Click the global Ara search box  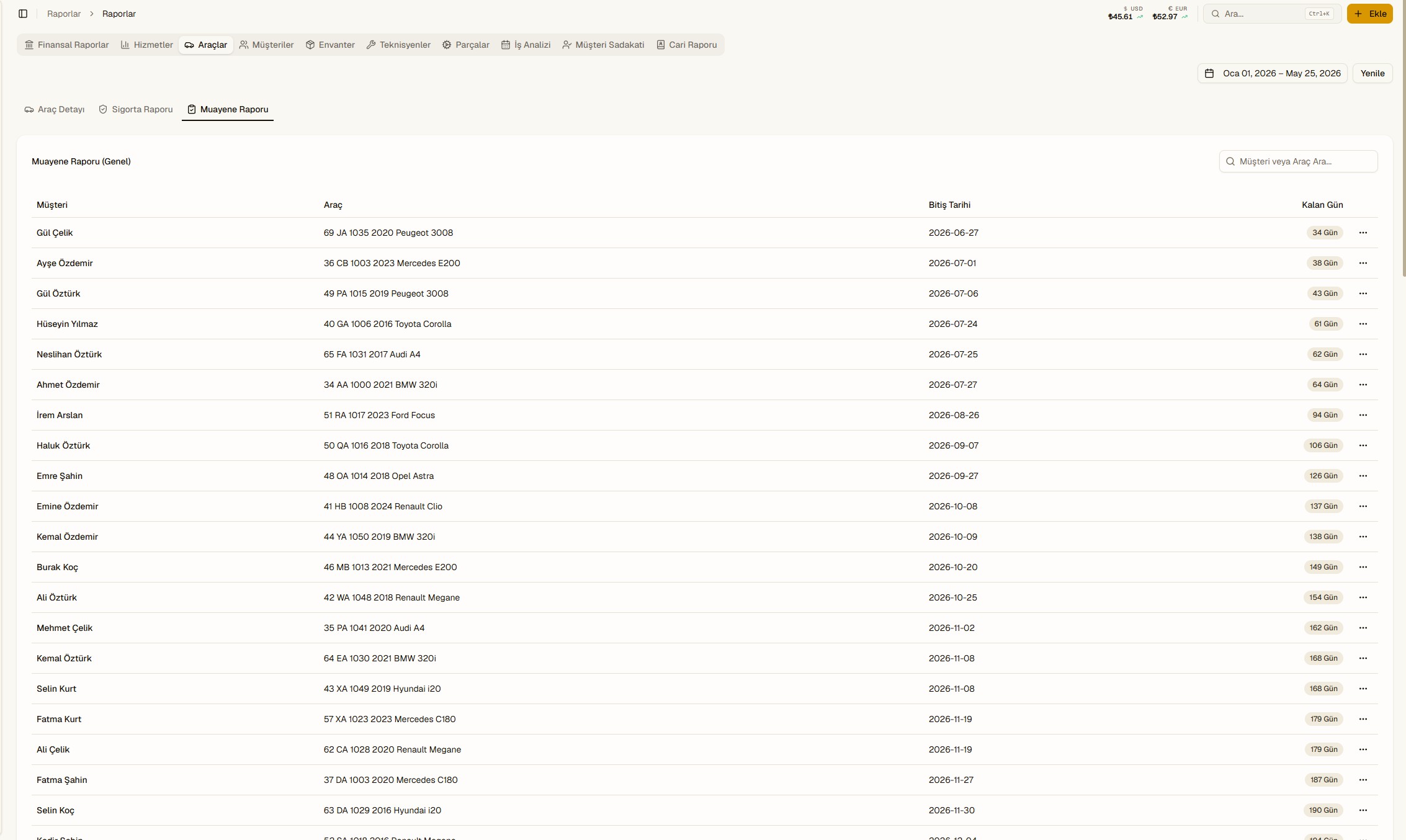[x=1272, y=14]
